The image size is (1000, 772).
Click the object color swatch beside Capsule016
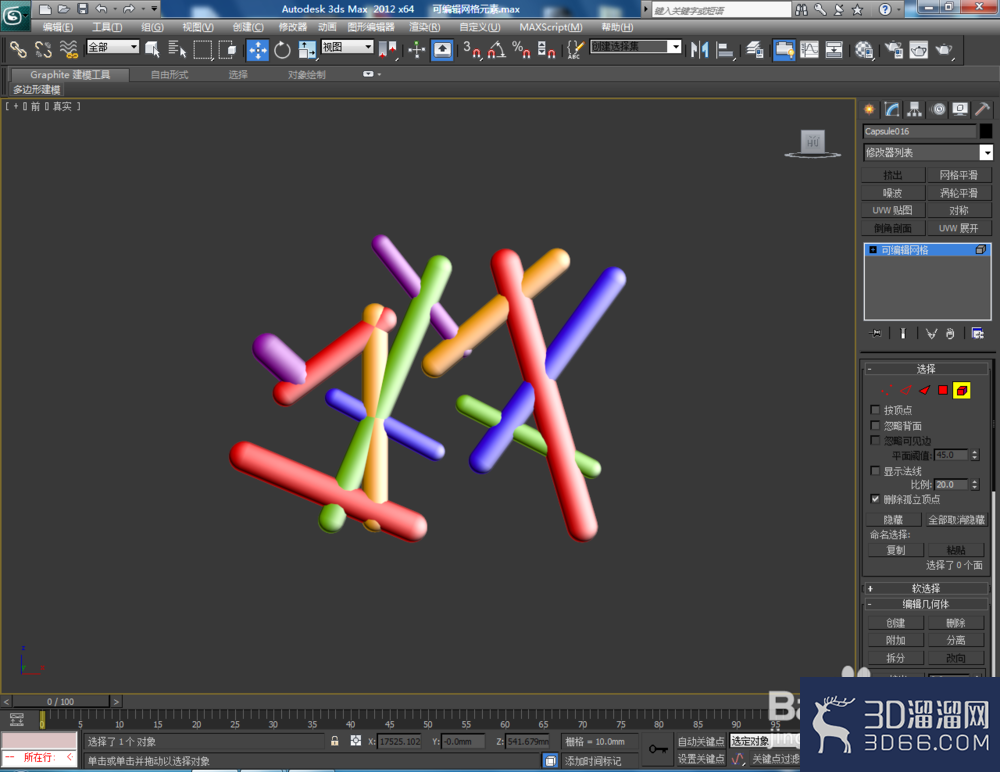click(986, 131)
